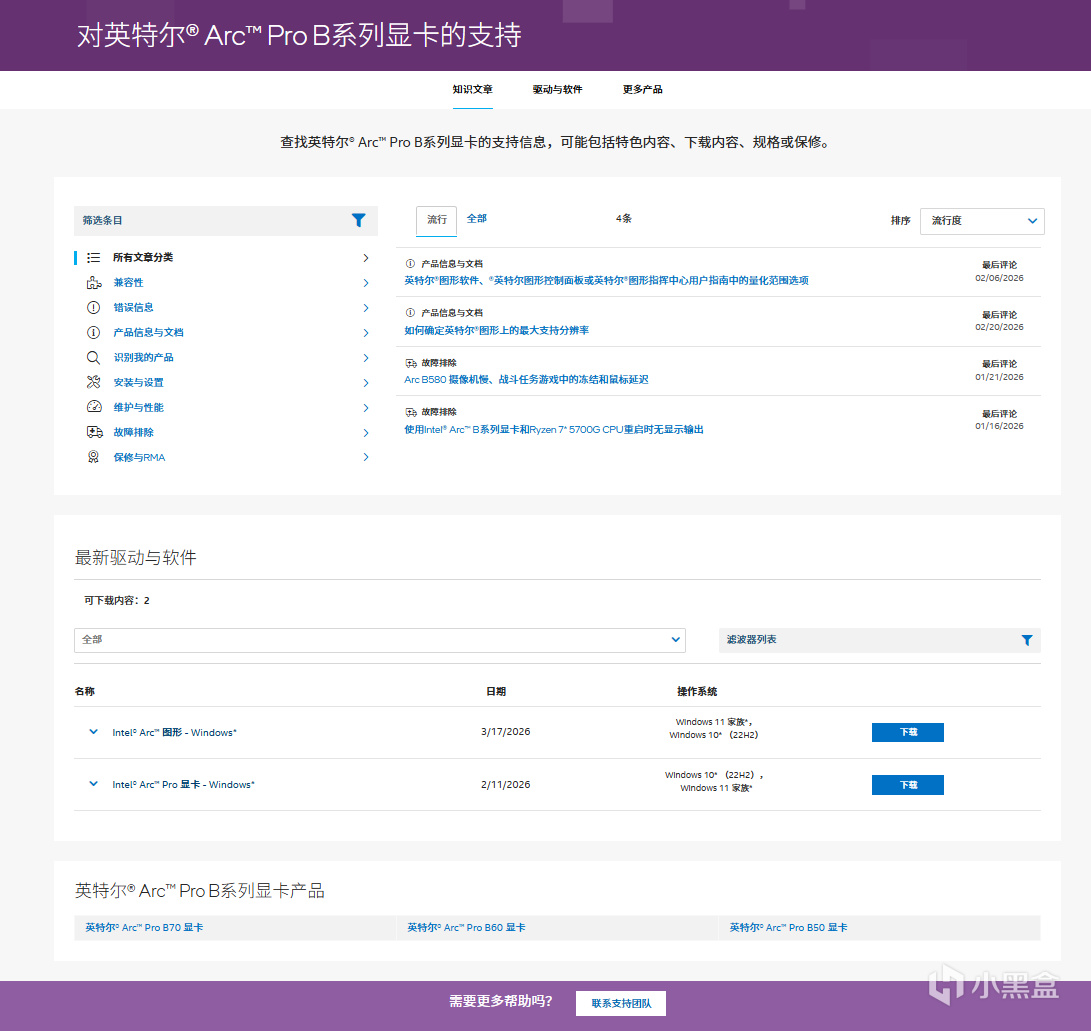
Task: Open the 全部 driver type dropdown
Action: (380, 640)
